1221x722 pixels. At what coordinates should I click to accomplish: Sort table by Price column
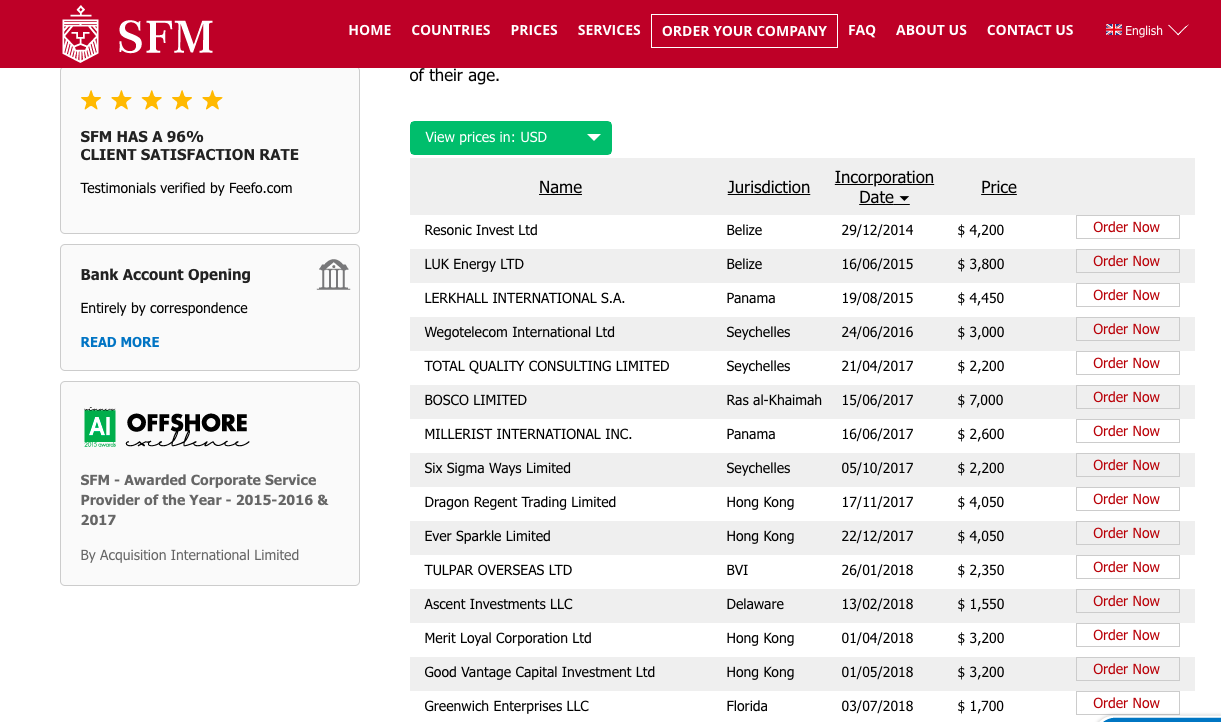click(999, 187)
